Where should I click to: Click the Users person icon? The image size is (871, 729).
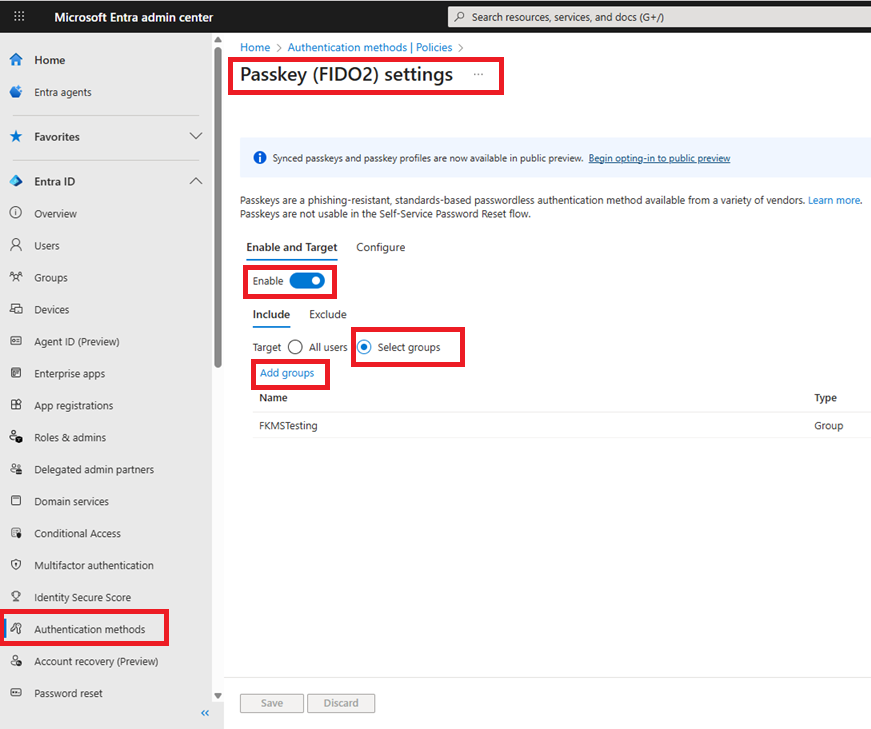click(16, 245)
